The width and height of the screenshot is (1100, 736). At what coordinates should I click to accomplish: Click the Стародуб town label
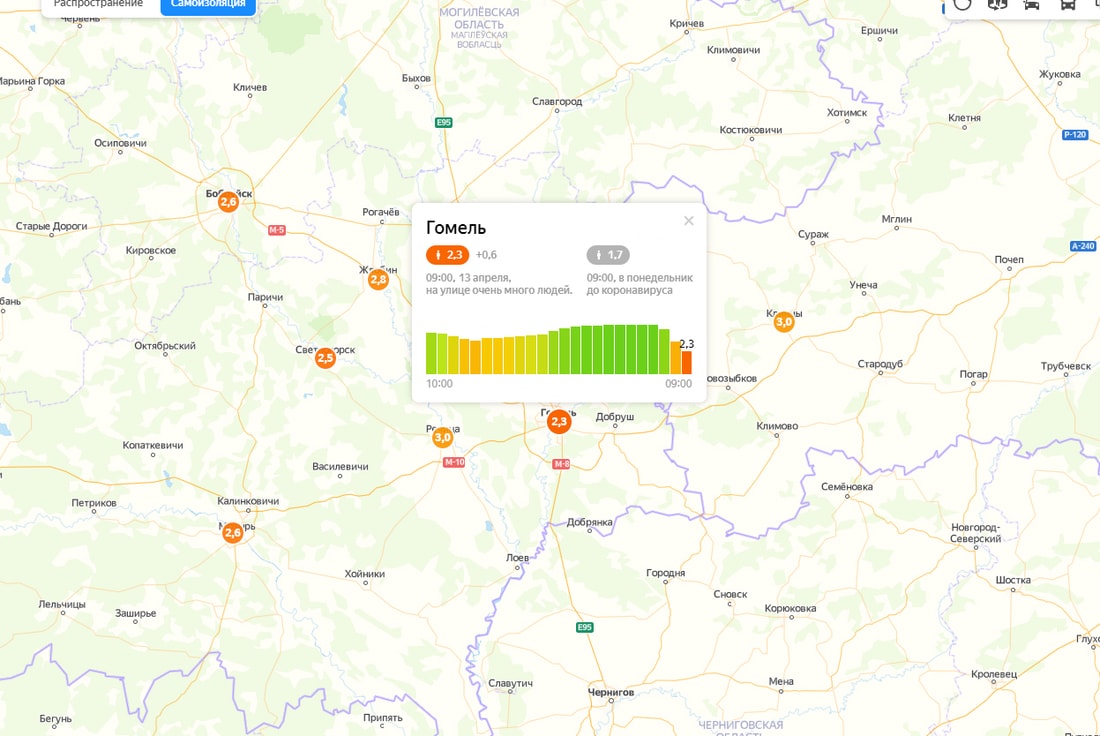click(880, 364)
